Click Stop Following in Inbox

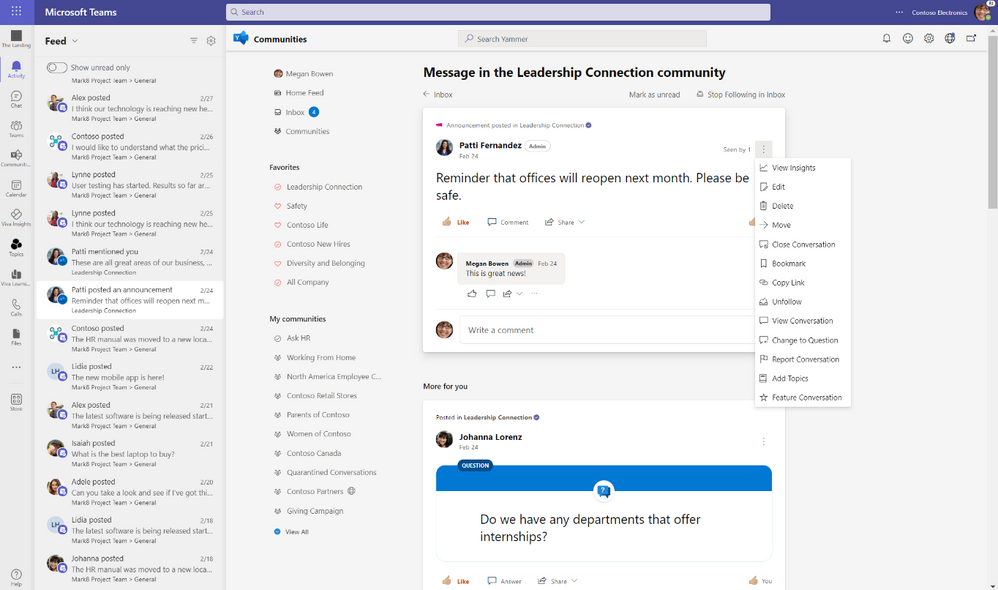tap(741, 95)
